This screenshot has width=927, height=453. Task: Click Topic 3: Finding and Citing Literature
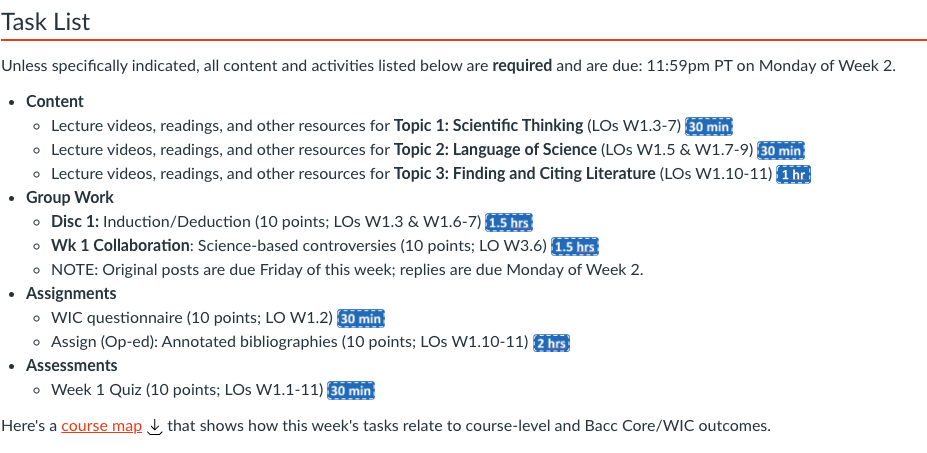526,174
